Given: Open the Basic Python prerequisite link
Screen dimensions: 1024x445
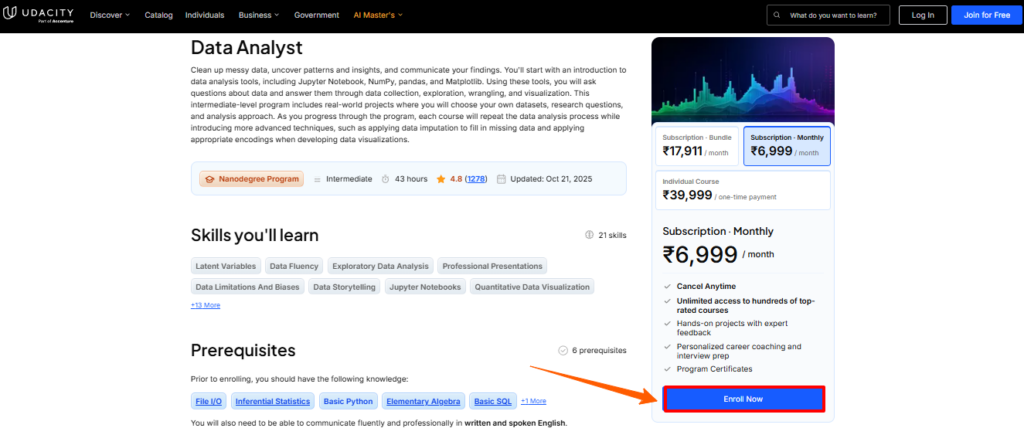Looking at the screenshot, I should click(x=349, y=401).
